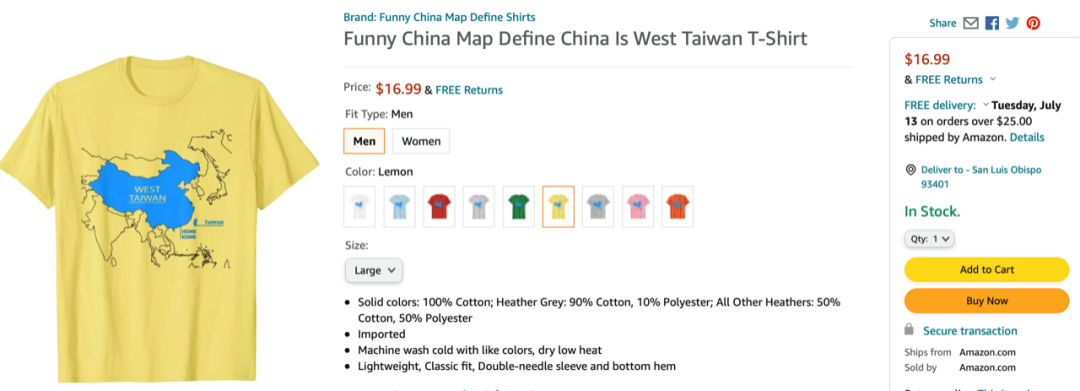Open the Funny China Map Define Shirts brand link
The width and height of the screenshot is (1080, 391).
439,17
